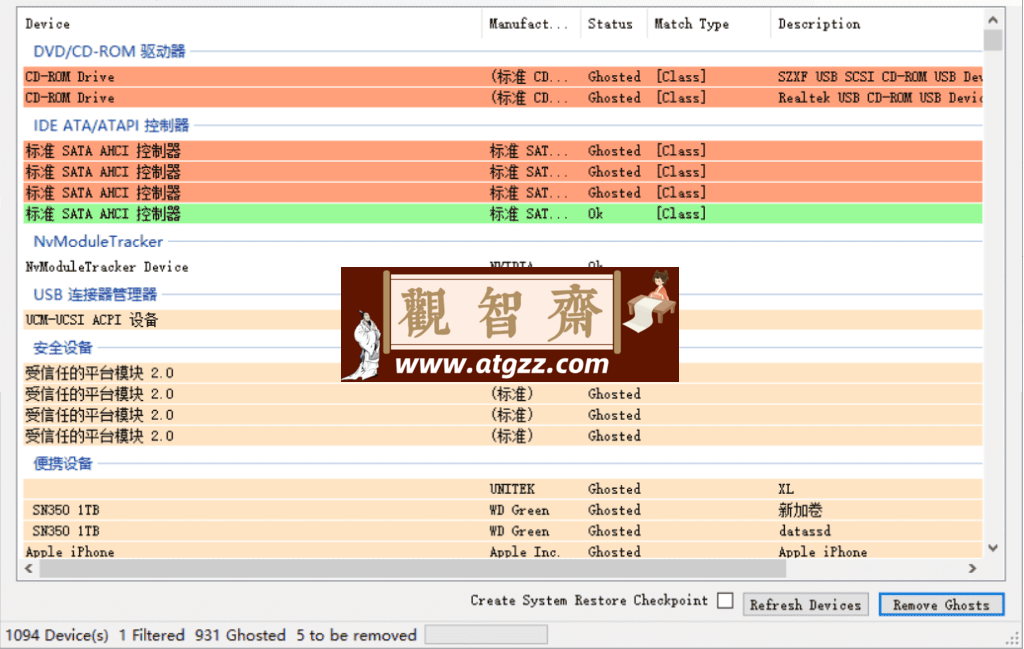Click the 5 to be removed status entry
The image size is (1024, 649).
click(357, 635)
